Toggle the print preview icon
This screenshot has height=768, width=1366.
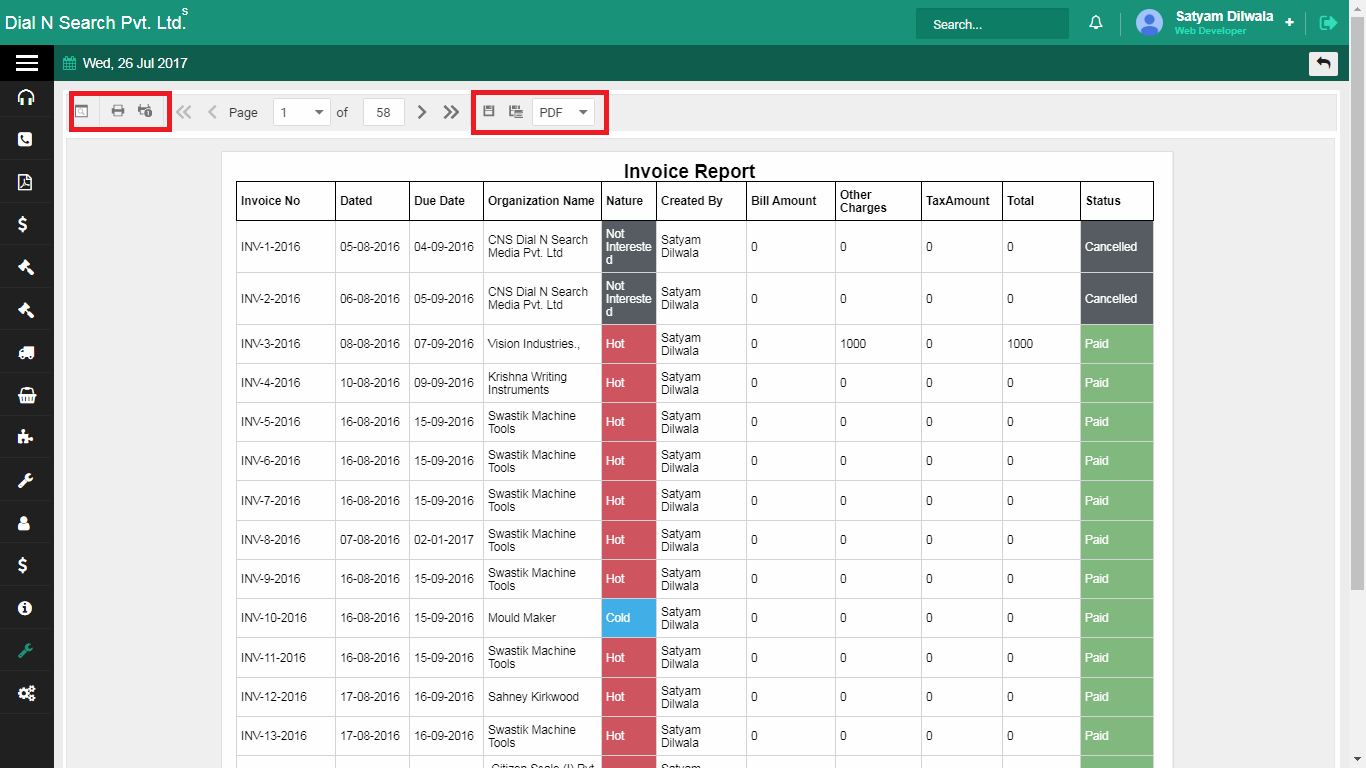tap(82, 111)
